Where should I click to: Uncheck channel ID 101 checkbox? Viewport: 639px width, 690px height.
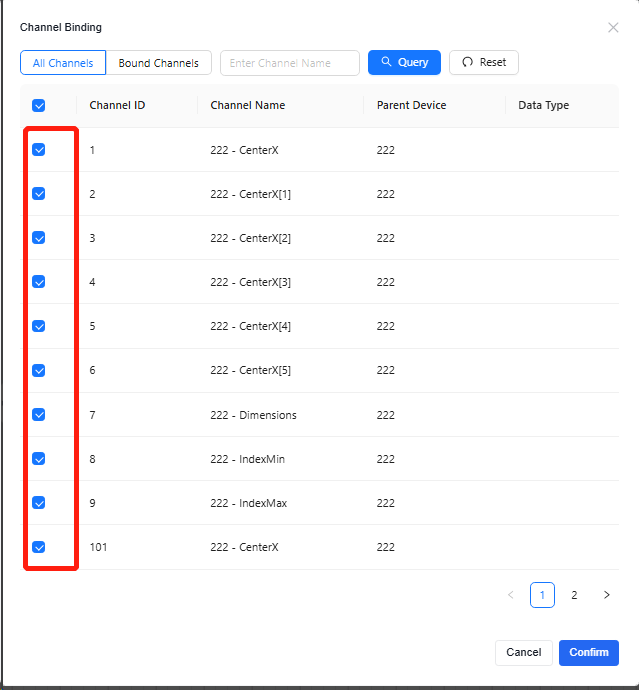tap(39, 547)
